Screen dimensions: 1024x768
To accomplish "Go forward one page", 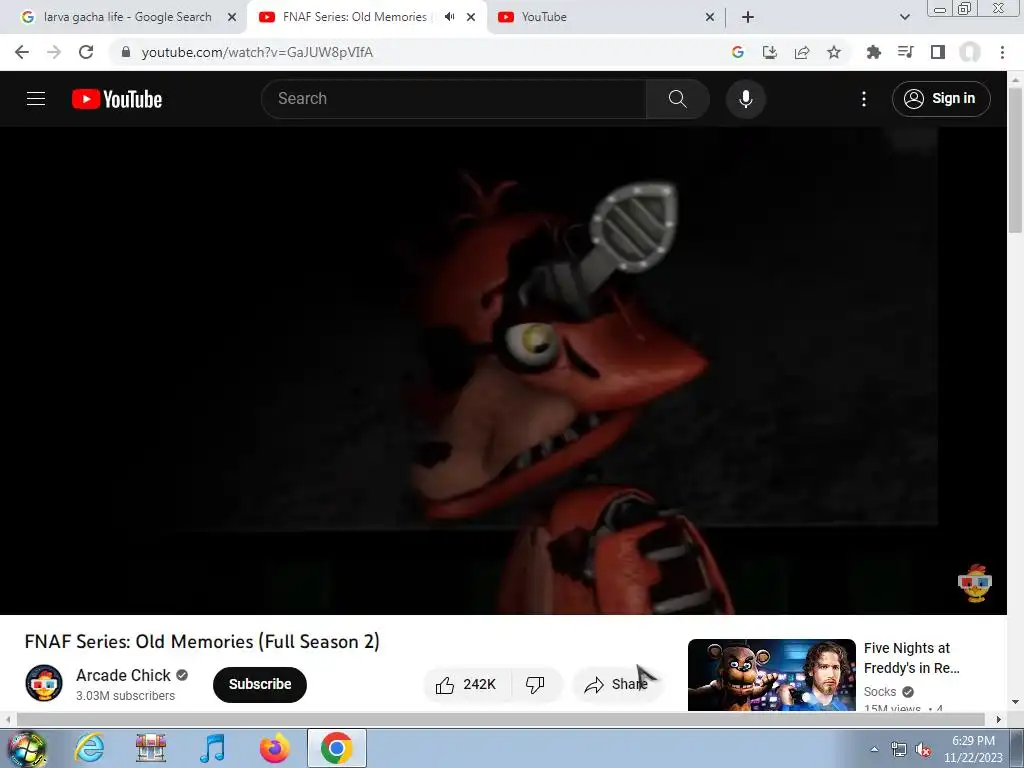I will (54, 52).
